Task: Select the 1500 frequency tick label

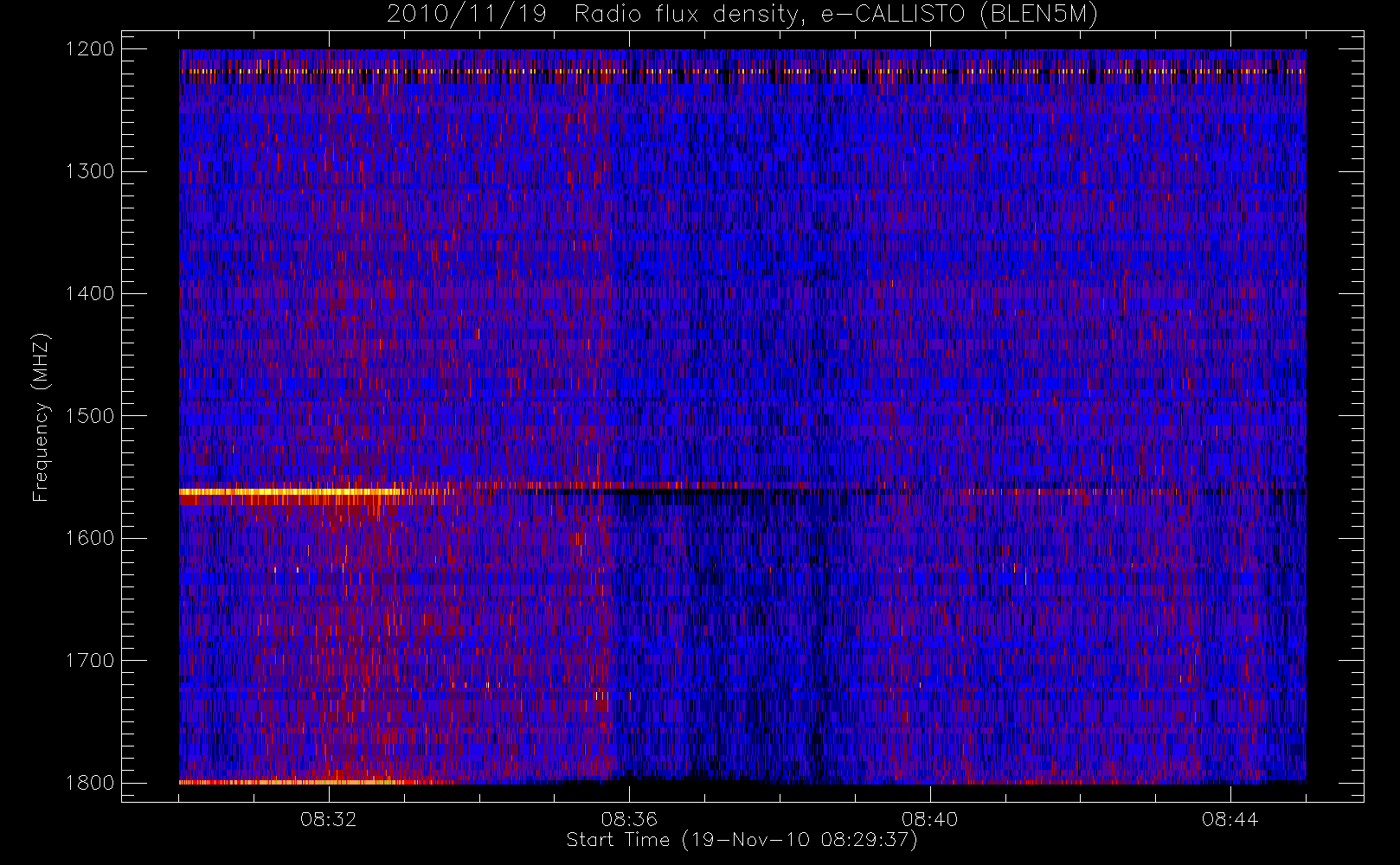Action: pyautogui.click(x=90, y=416)
